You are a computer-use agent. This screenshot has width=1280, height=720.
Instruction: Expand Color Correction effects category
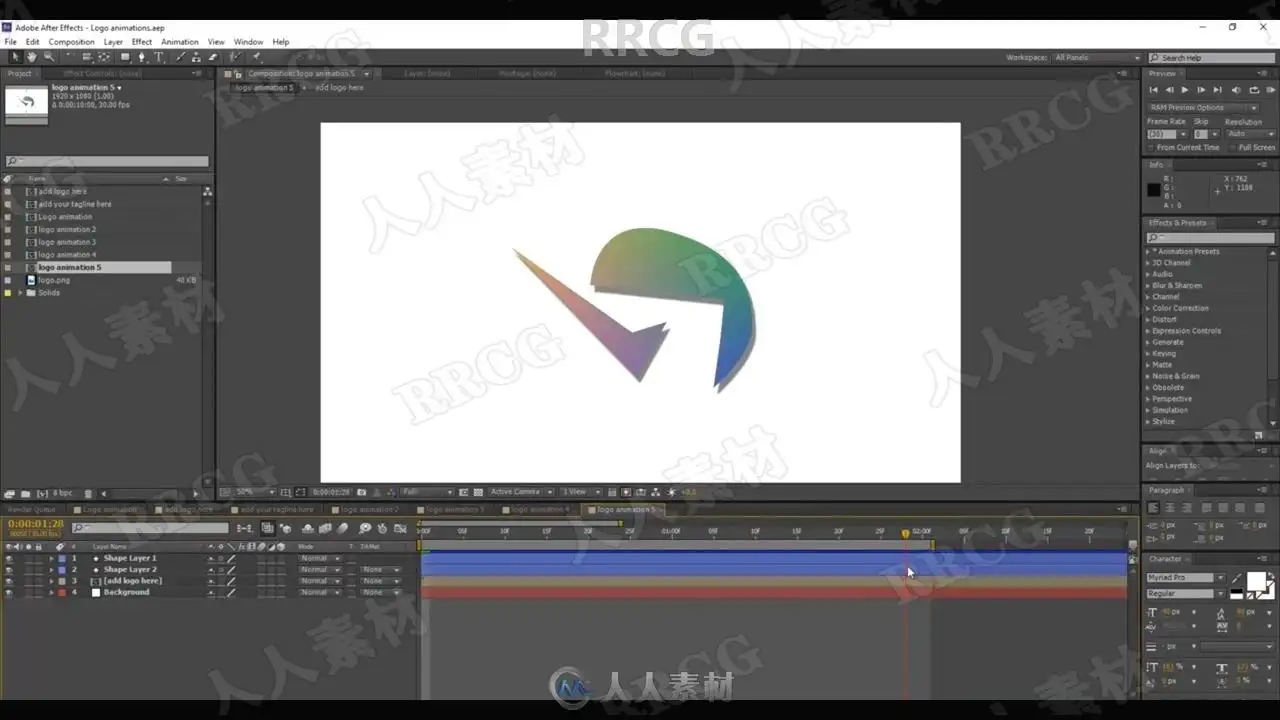1148,308
